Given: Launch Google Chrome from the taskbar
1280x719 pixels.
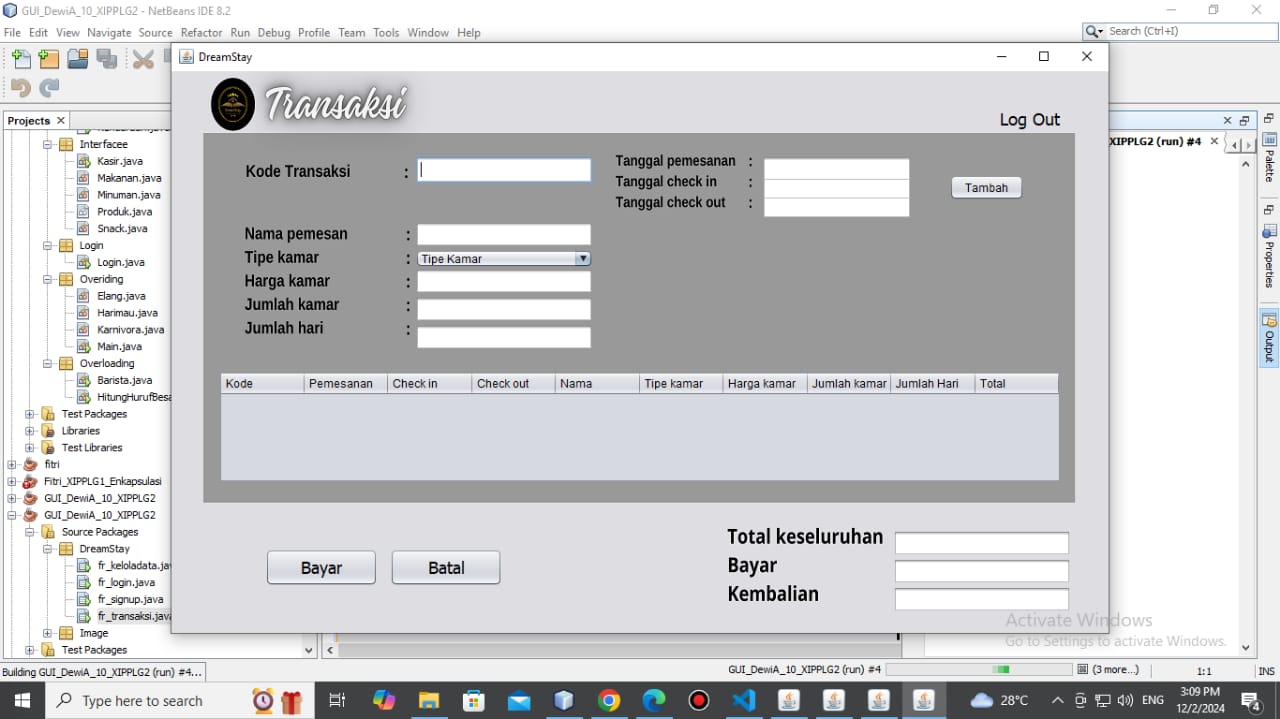Looking at the screenshot, I should [x=609, y=700].
